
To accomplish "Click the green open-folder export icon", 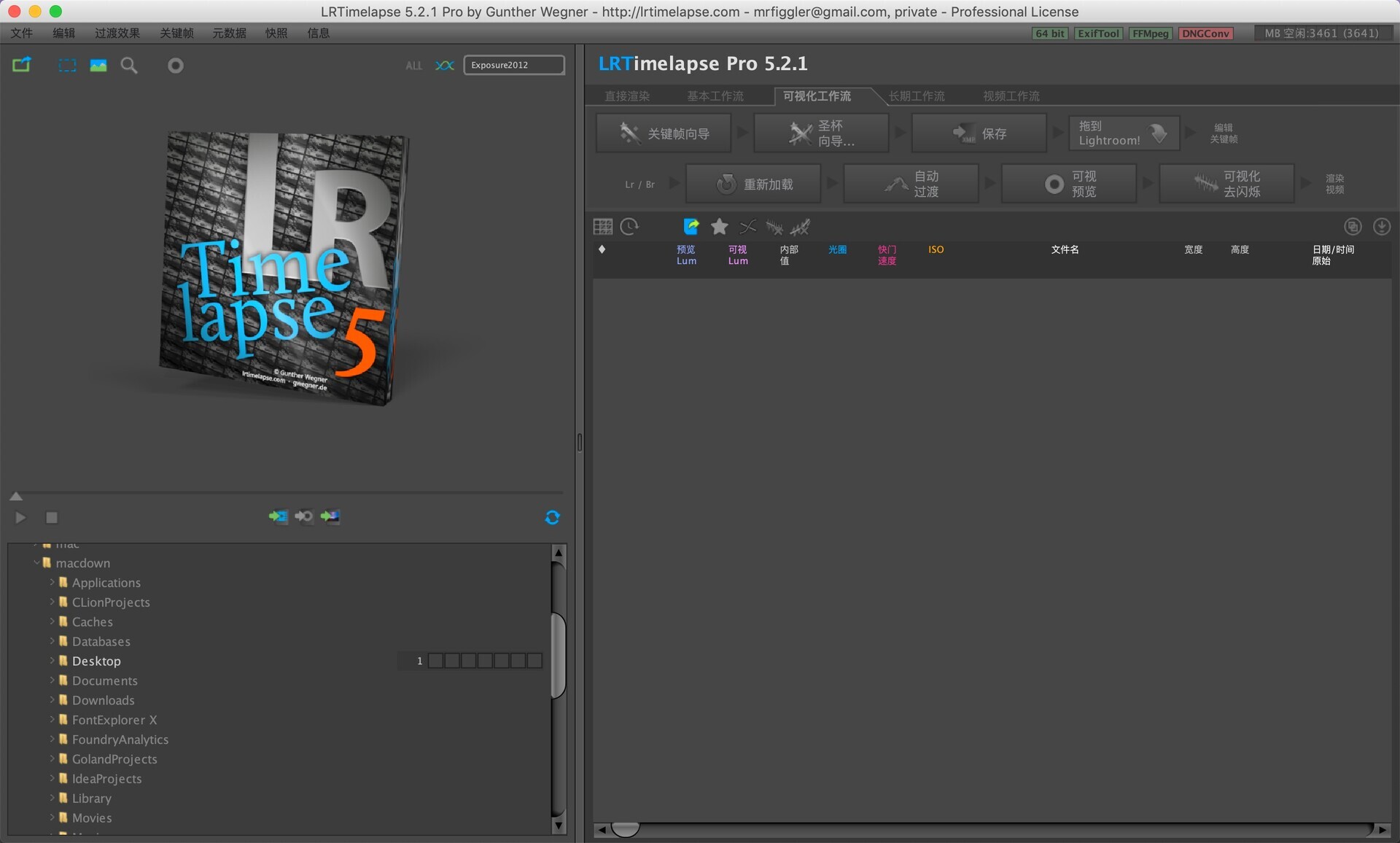I will point(22,65).
